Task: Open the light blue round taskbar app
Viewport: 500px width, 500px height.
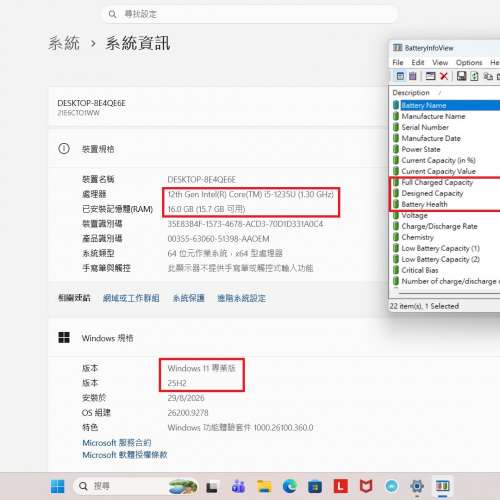Action: click(392, 487)
